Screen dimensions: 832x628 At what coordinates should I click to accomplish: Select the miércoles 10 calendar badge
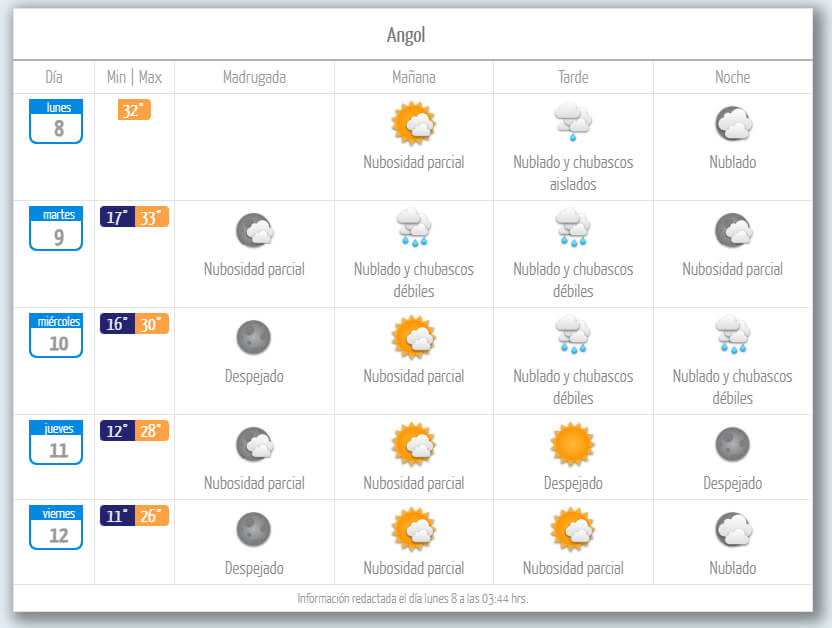[56, 335]
